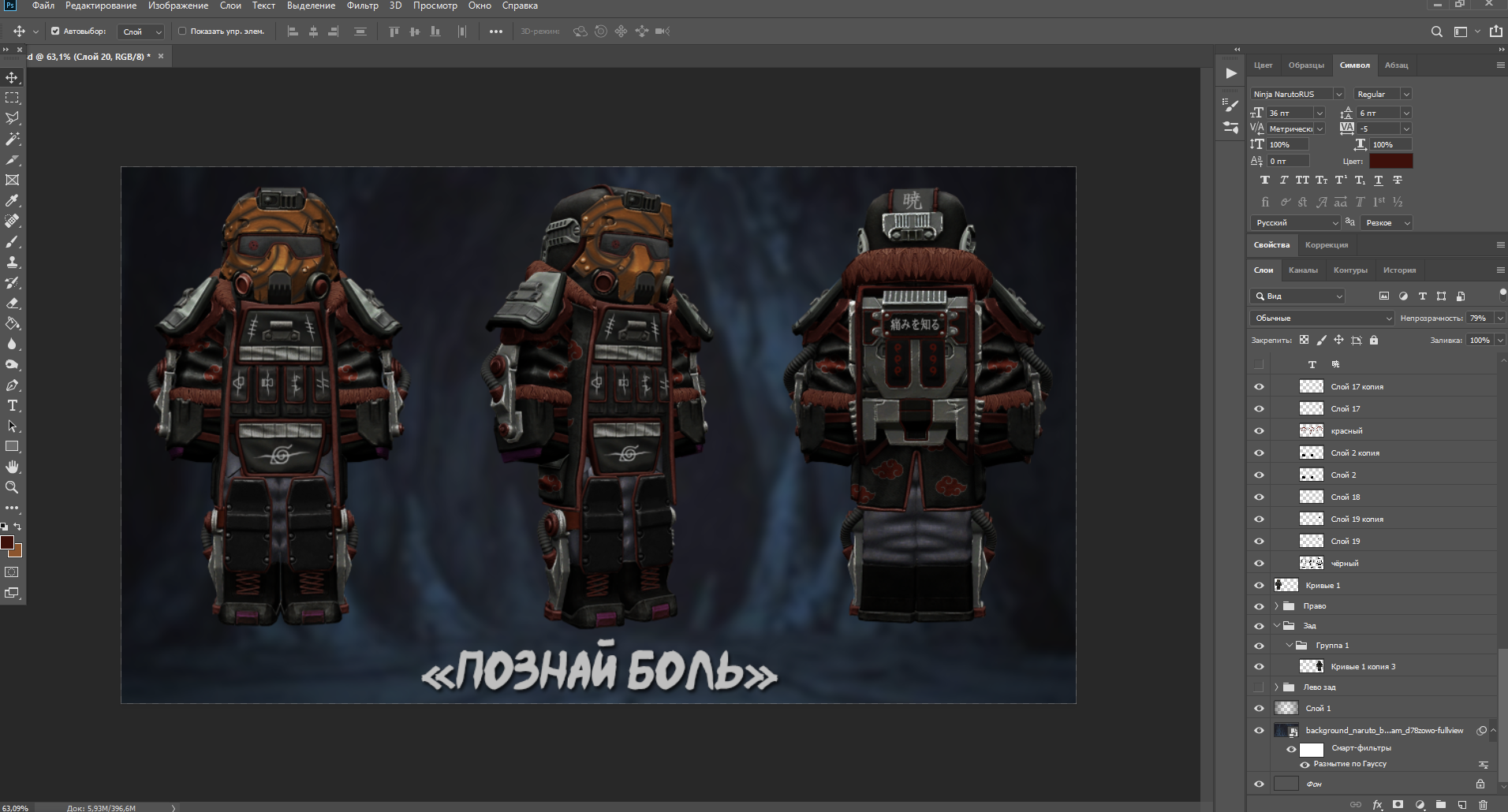This screenshot has width=1508, height=812.
Task: Open the blending mode Обычные dropdown
Action: pos(1321,318)
